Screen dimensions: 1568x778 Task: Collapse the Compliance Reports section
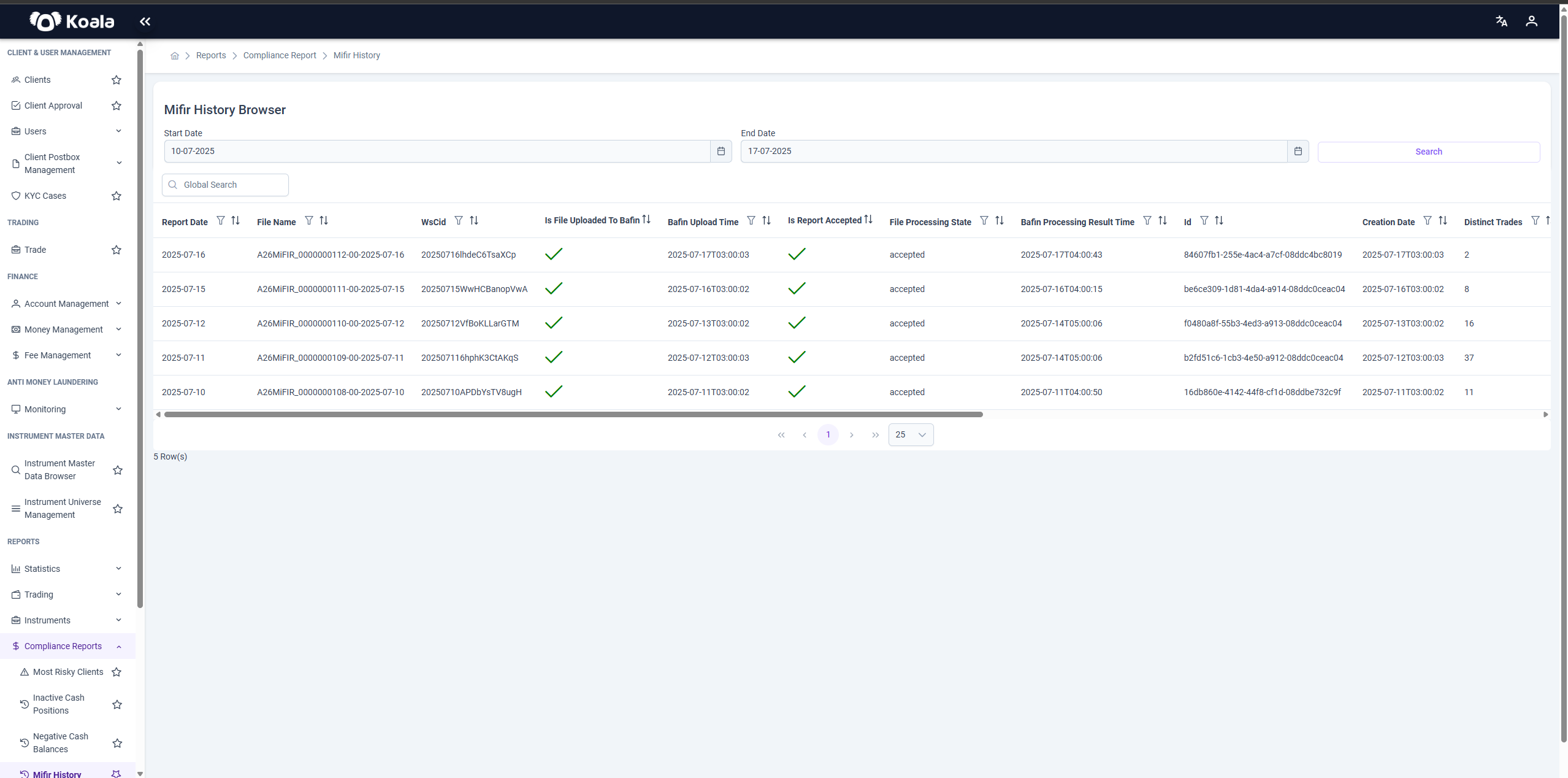point(118,646)
